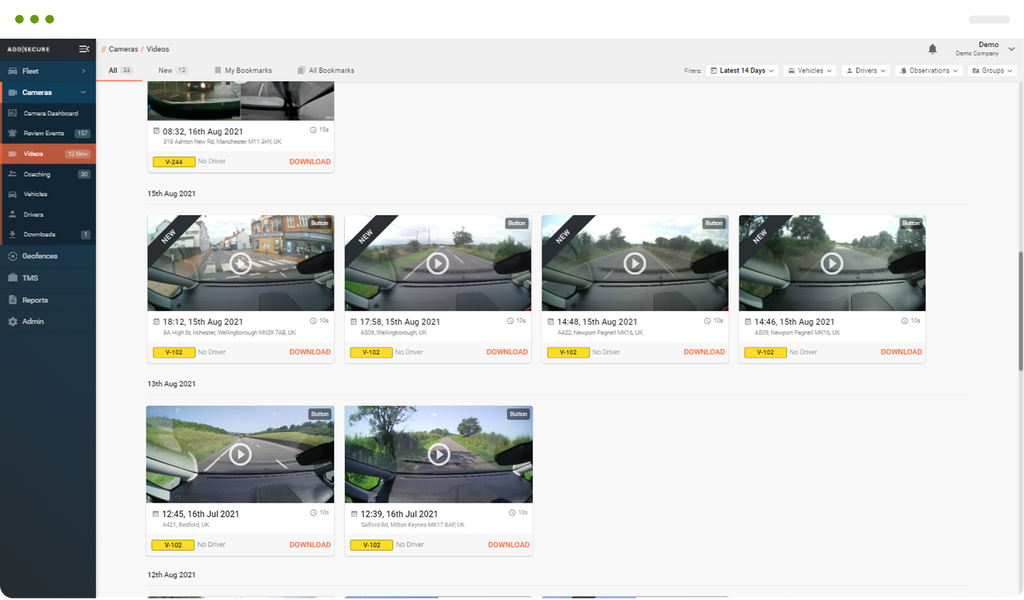This screenshot has height=600, width=1024.
Task: Click the 15th Aug 2021 date heading
Action: tap(171, 193)
